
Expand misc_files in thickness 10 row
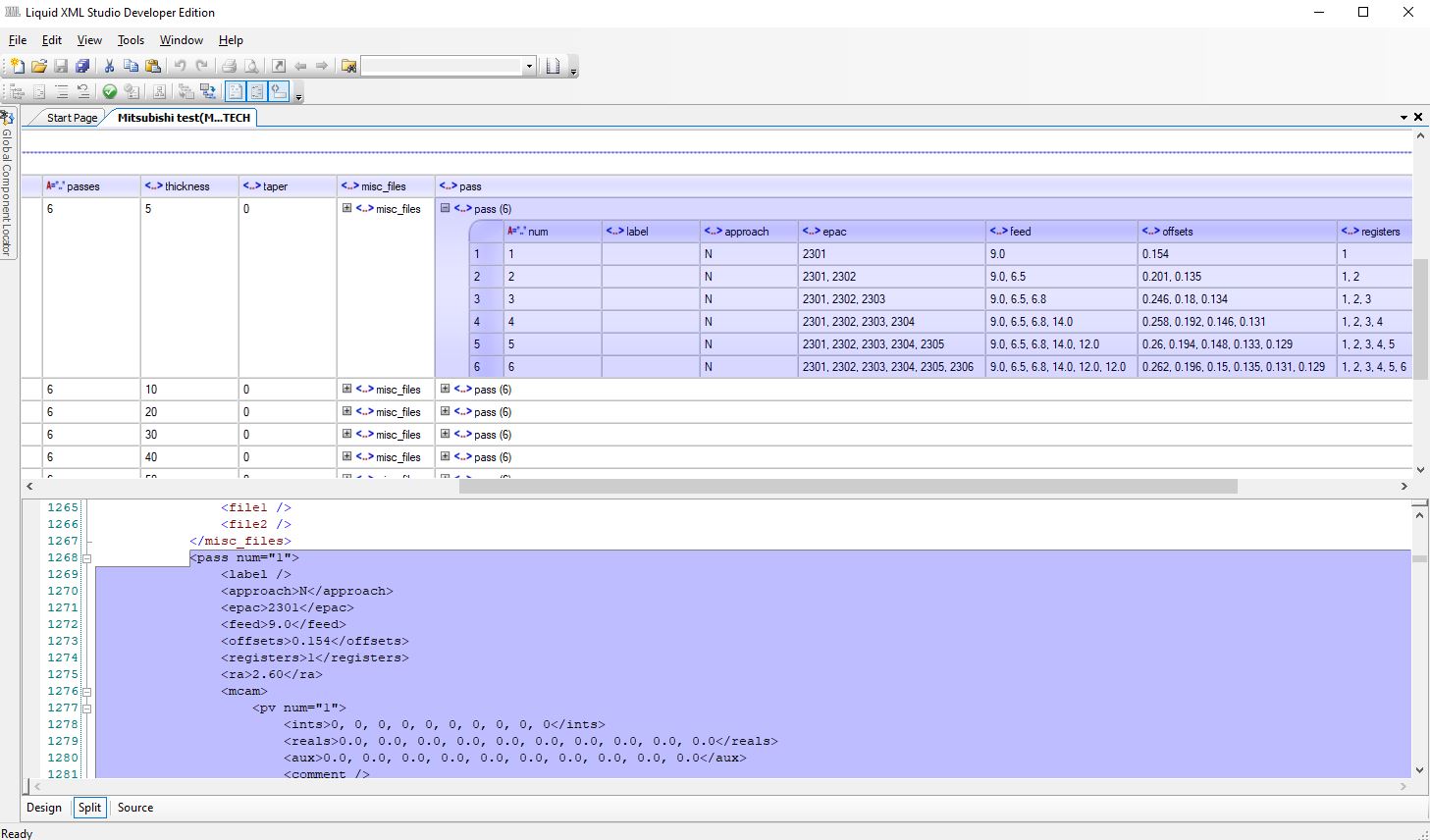point(346,389)
